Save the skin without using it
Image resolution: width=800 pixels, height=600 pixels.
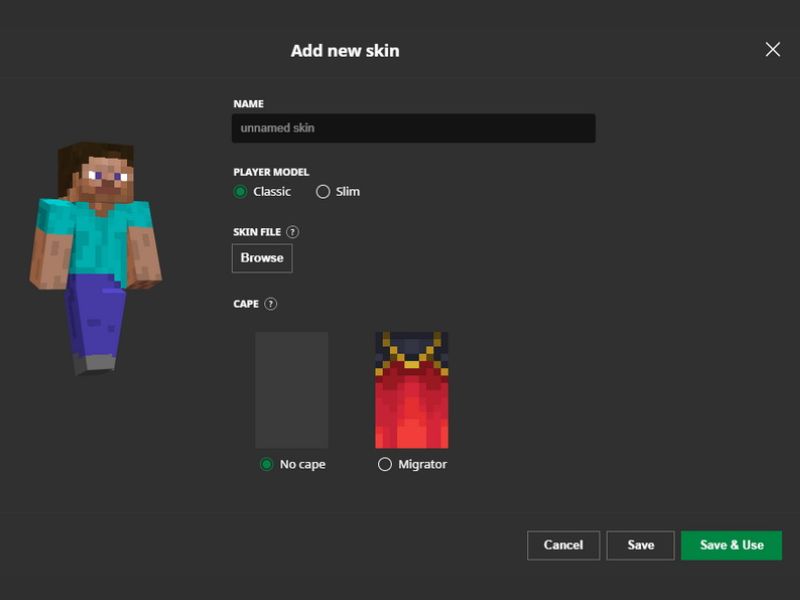[x=641, y=545]
